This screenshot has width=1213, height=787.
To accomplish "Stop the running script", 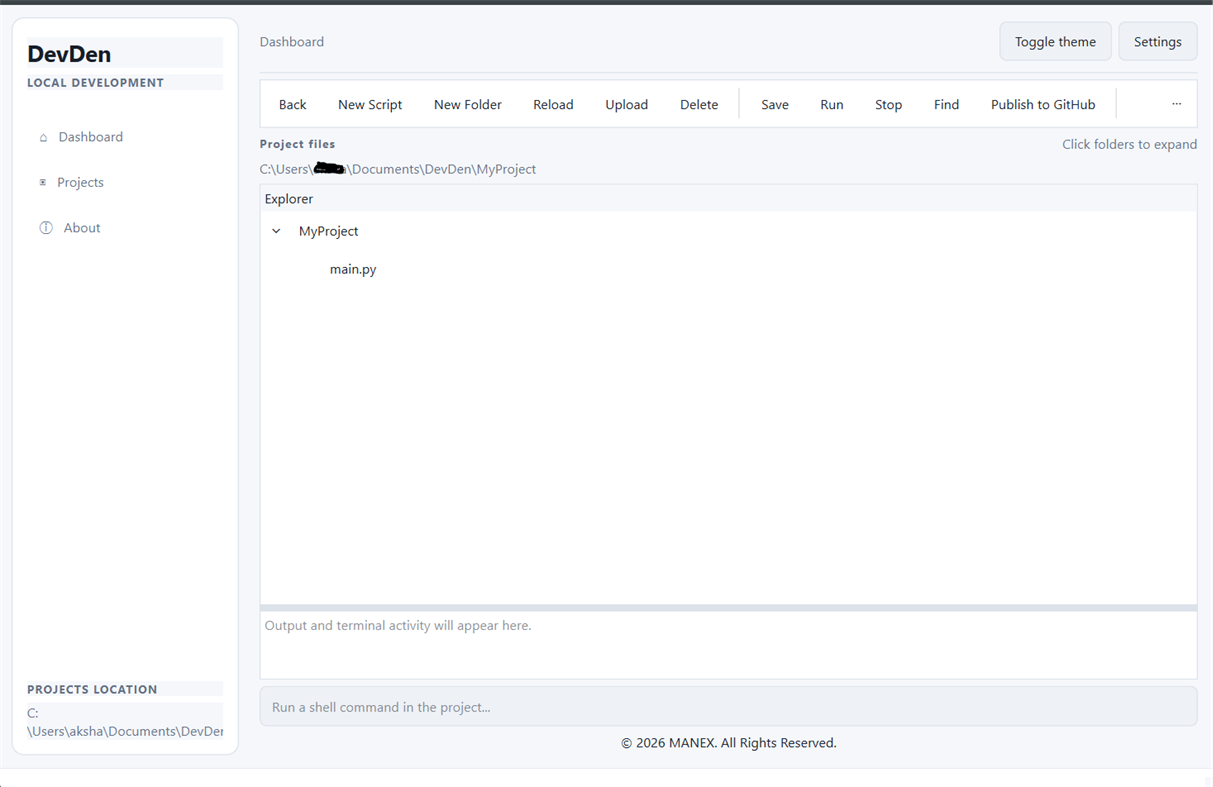I will click(x=889, y=104).
